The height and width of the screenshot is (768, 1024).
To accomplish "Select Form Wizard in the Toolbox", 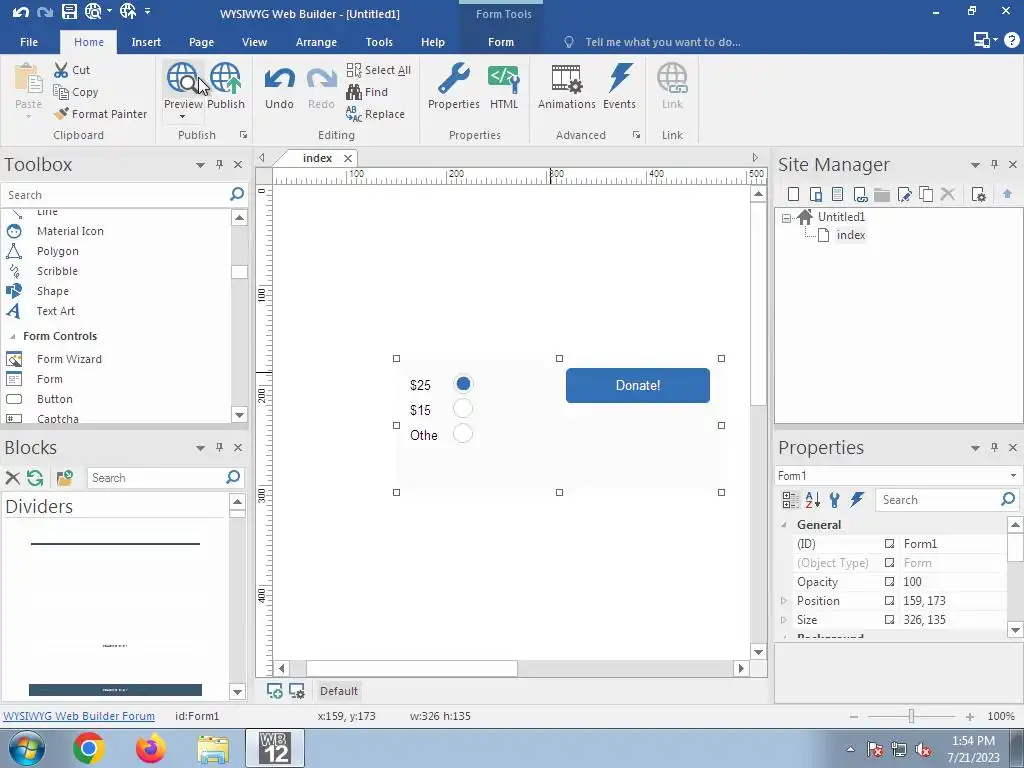I will pyautogui.click(x=69, y=359).
